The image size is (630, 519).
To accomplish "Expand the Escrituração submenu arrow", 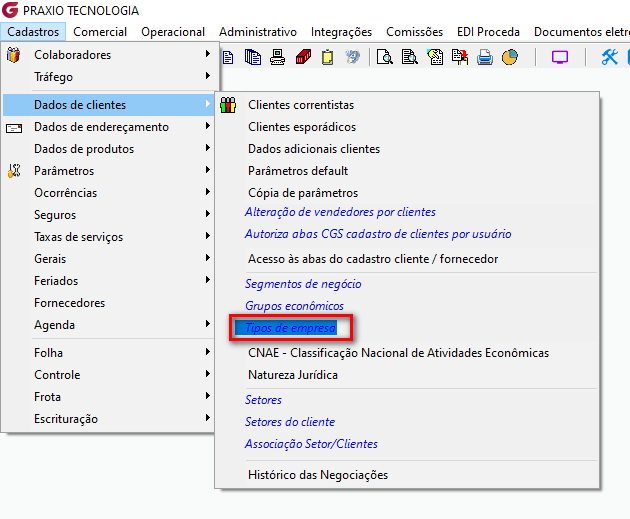I will [x=208, y=418].
